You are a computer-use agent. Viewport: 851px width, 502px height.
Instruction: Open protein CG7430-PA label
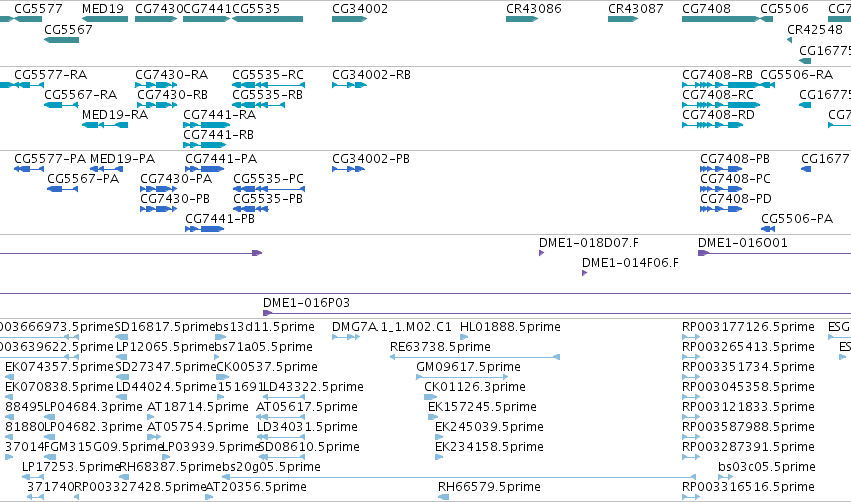point(176,179)
